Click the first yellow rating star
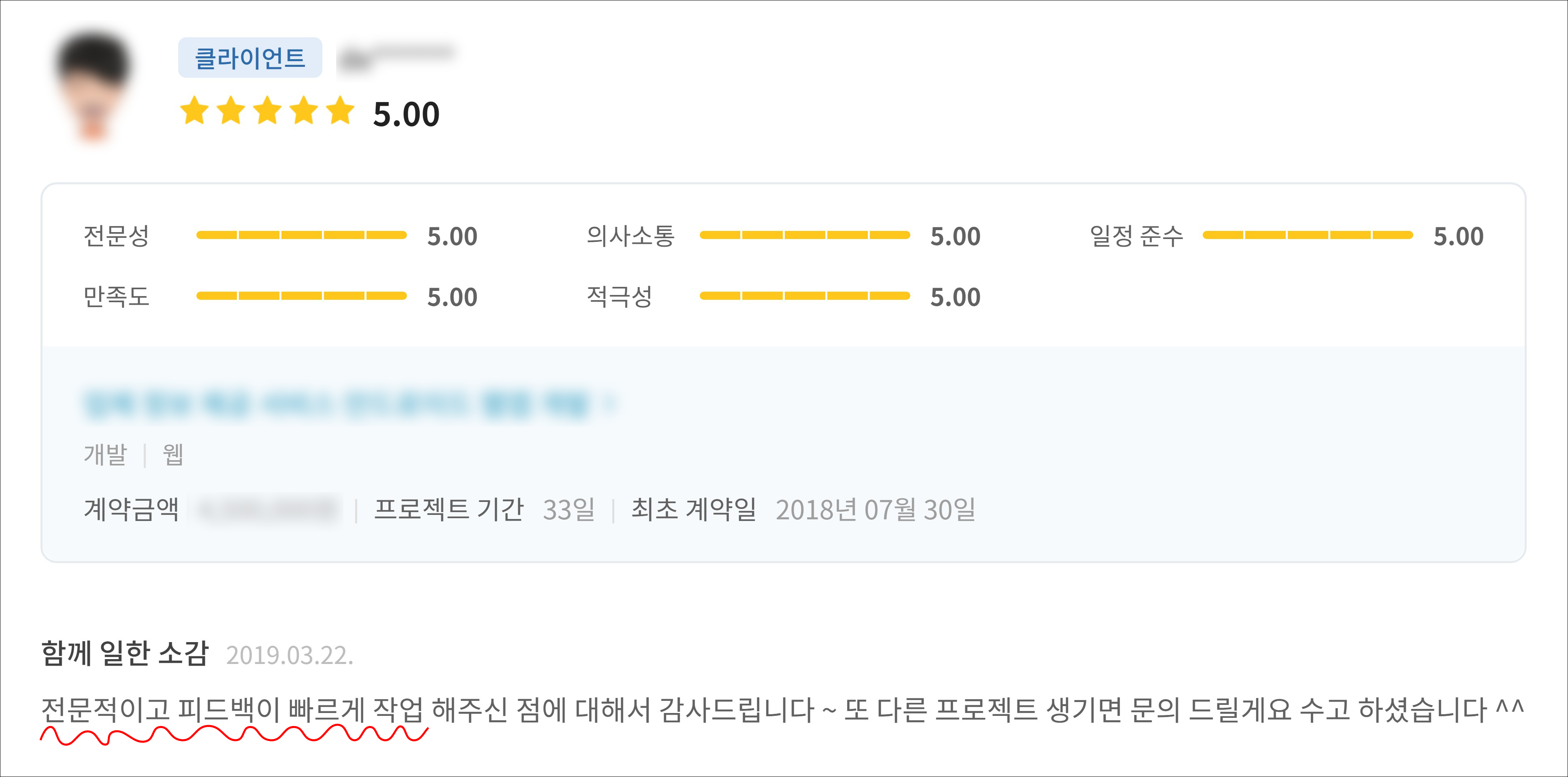Screen dimensions: 1568x777 coord(195,111)
